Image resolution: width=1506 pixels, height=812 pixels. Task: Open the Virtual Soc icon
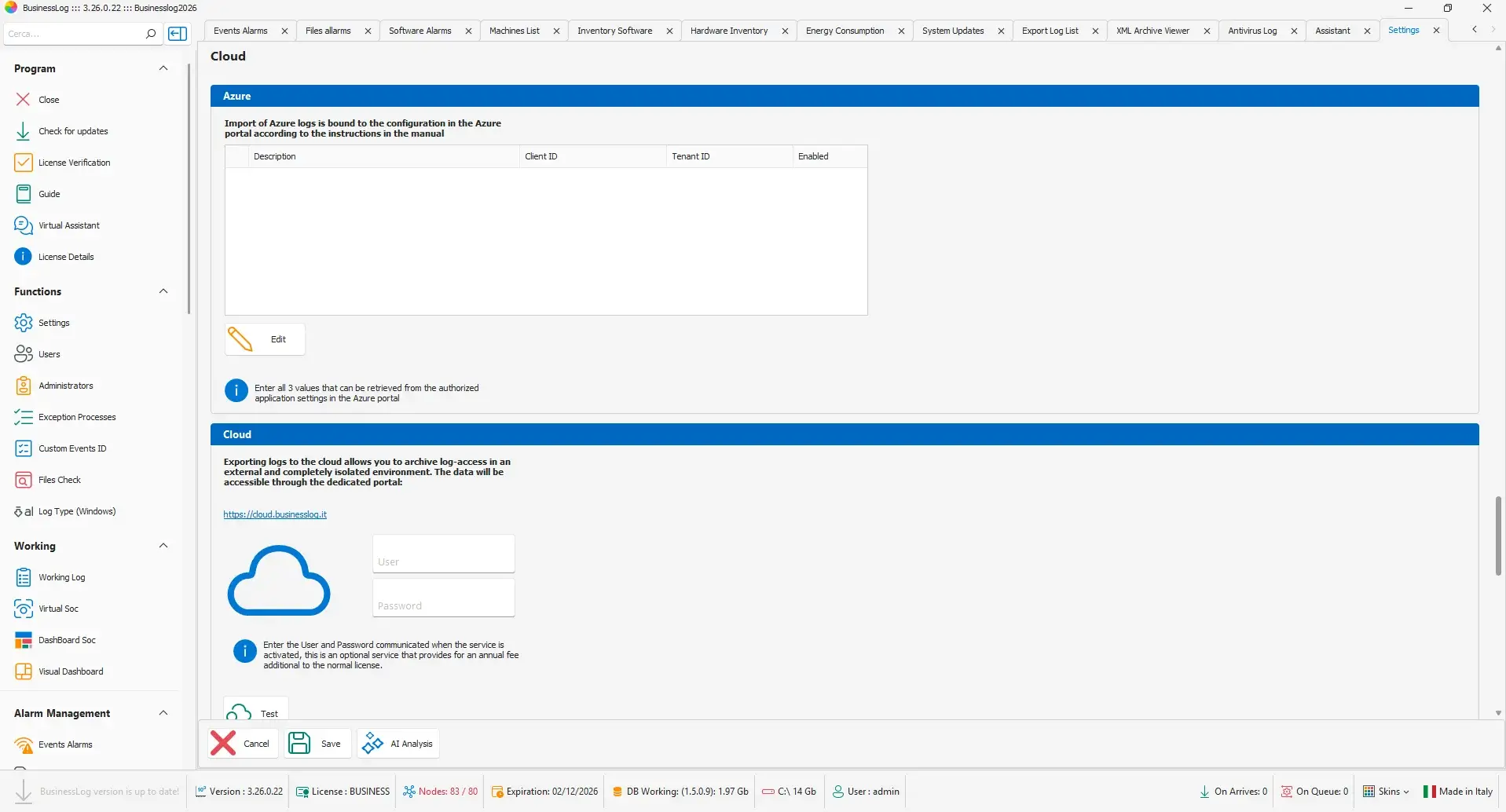click(24, 609)
